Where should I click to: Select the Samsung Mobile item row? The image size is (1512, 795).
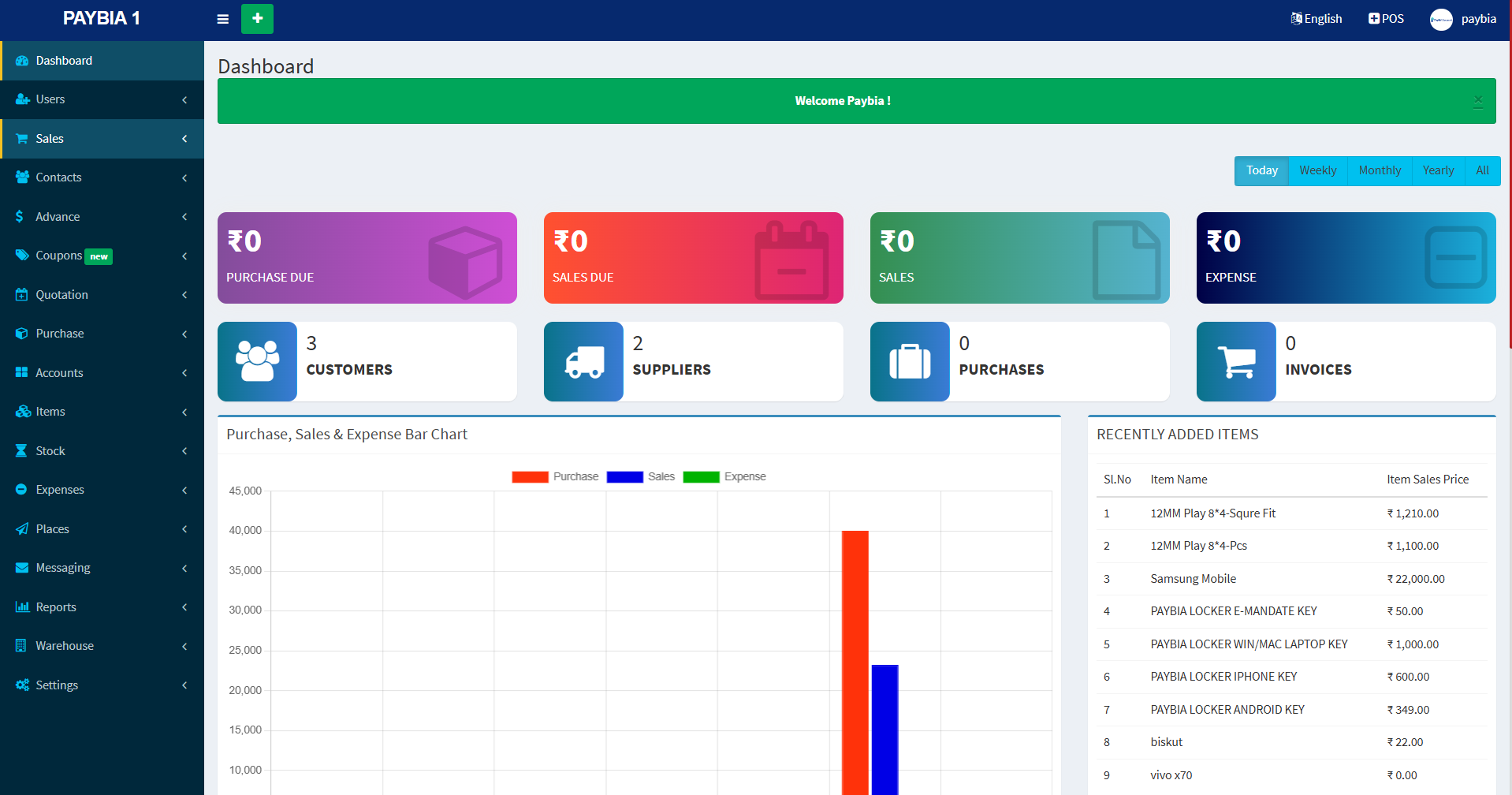[1291, 579]
